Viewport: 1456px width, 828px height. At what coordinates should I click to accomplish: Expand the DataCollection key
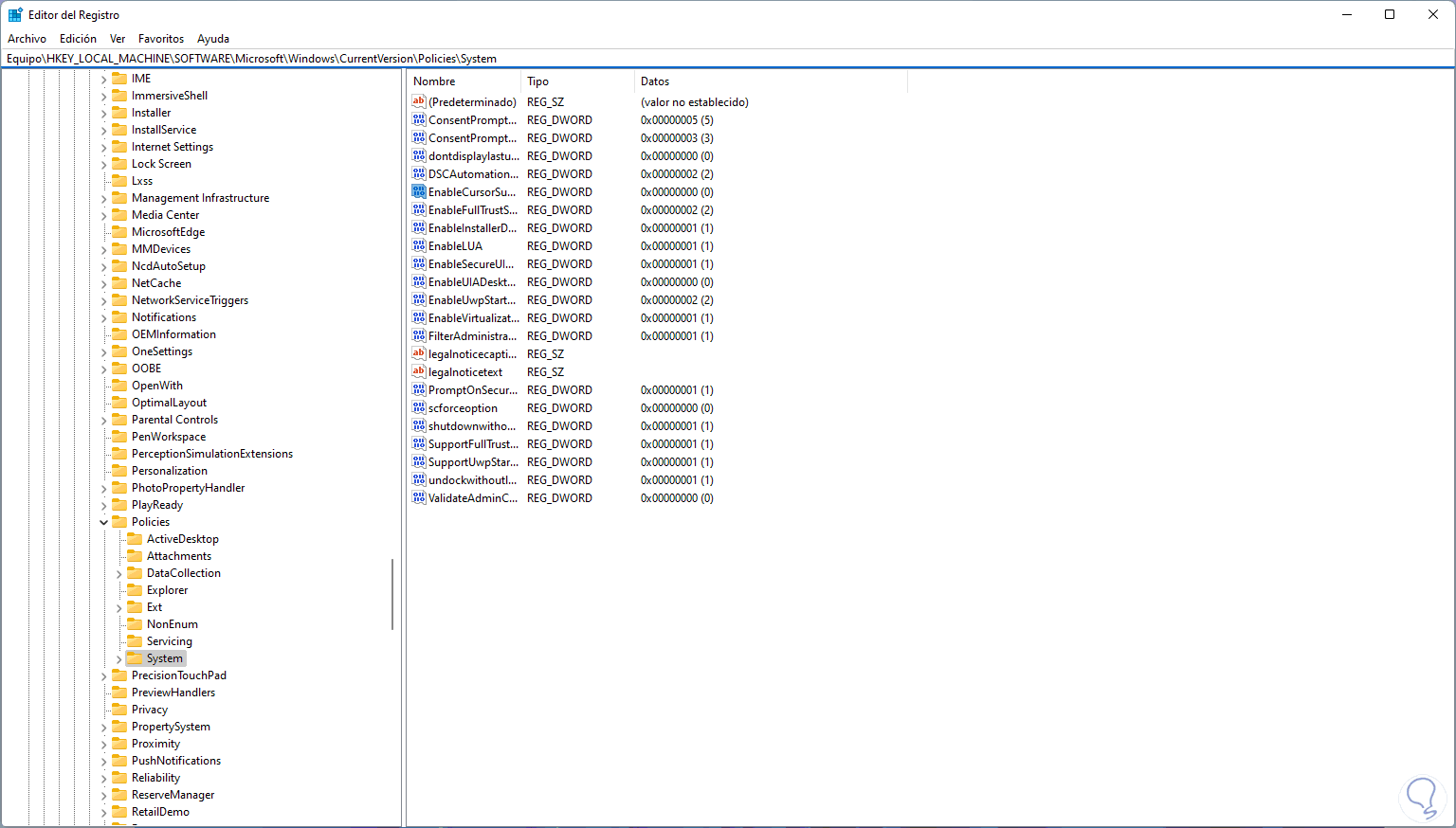(119, 573)
